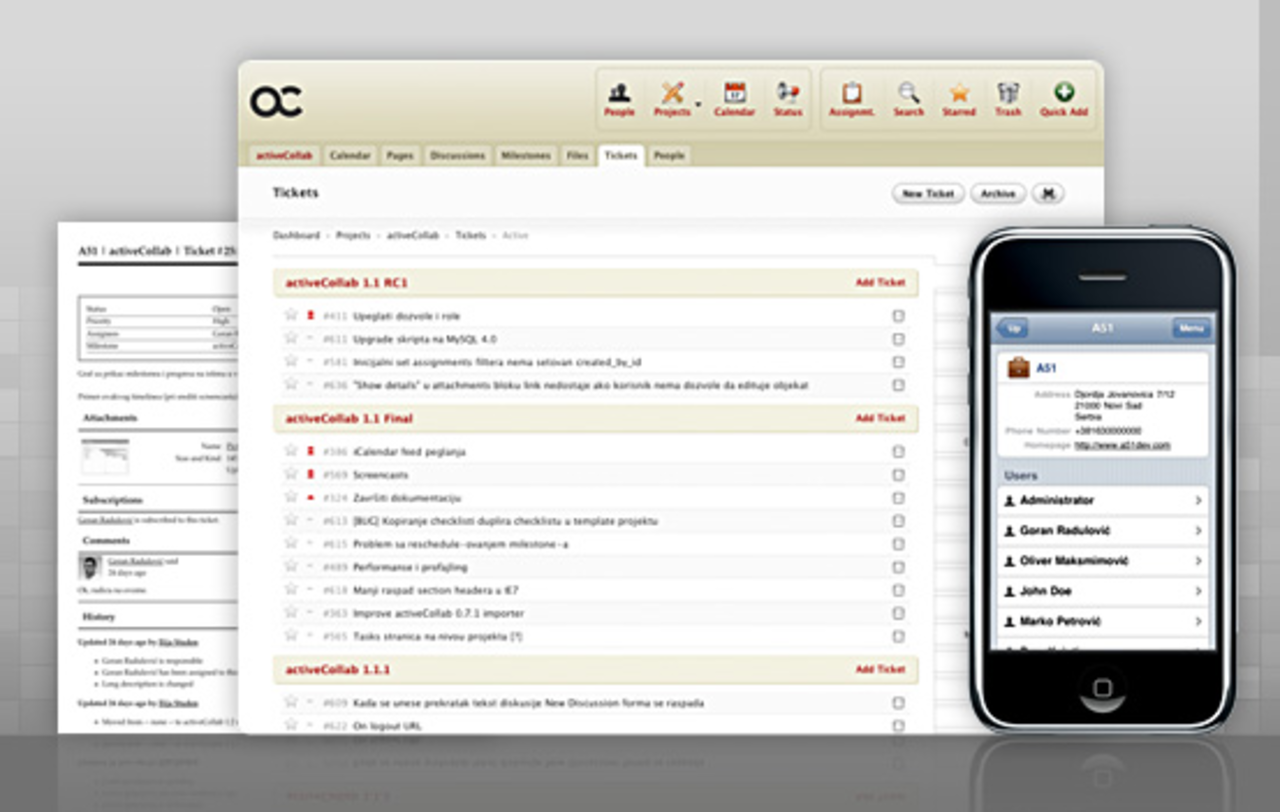Click the print icon button beside Archive
Screen dimensions: 1280x812
pyautogui.click(x=1048, y=194)
